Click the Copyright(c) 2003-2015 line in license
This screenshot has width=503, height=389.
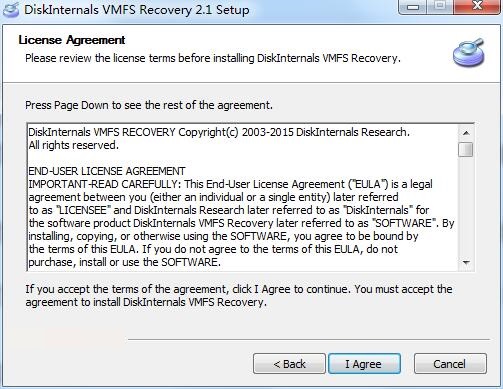coord(219,132)
